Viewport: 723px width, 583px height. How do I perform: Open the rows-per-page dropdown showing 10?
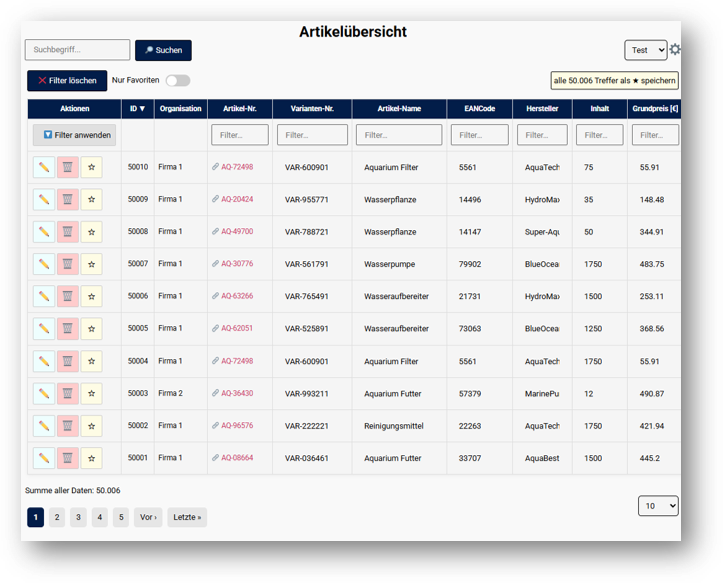[658, 506]
